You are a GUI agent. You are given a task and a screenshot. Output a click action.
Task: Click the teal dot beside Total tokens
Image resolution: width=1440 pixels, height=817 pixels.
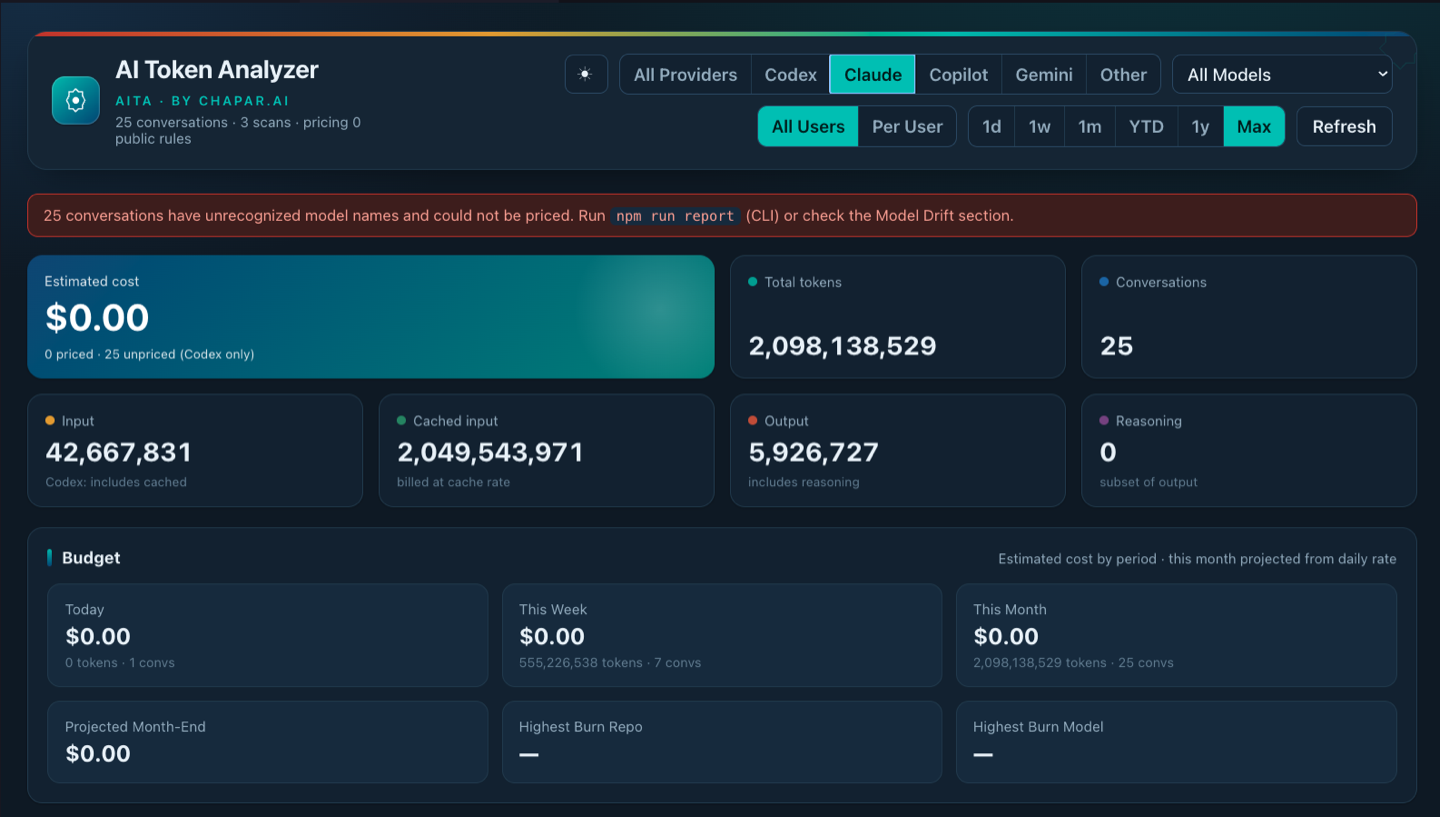point(753,282)
